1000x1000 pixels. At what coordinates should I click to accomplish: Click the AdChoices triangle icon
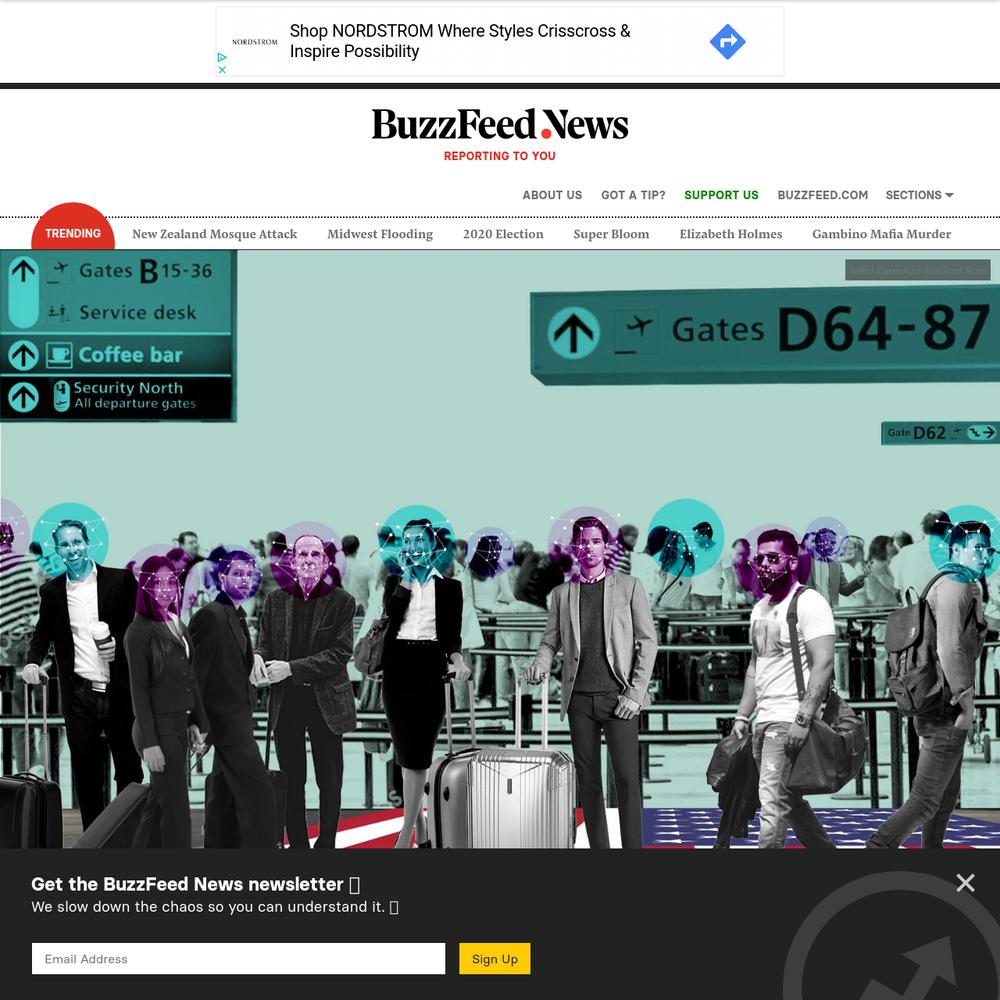coord(222,57)
